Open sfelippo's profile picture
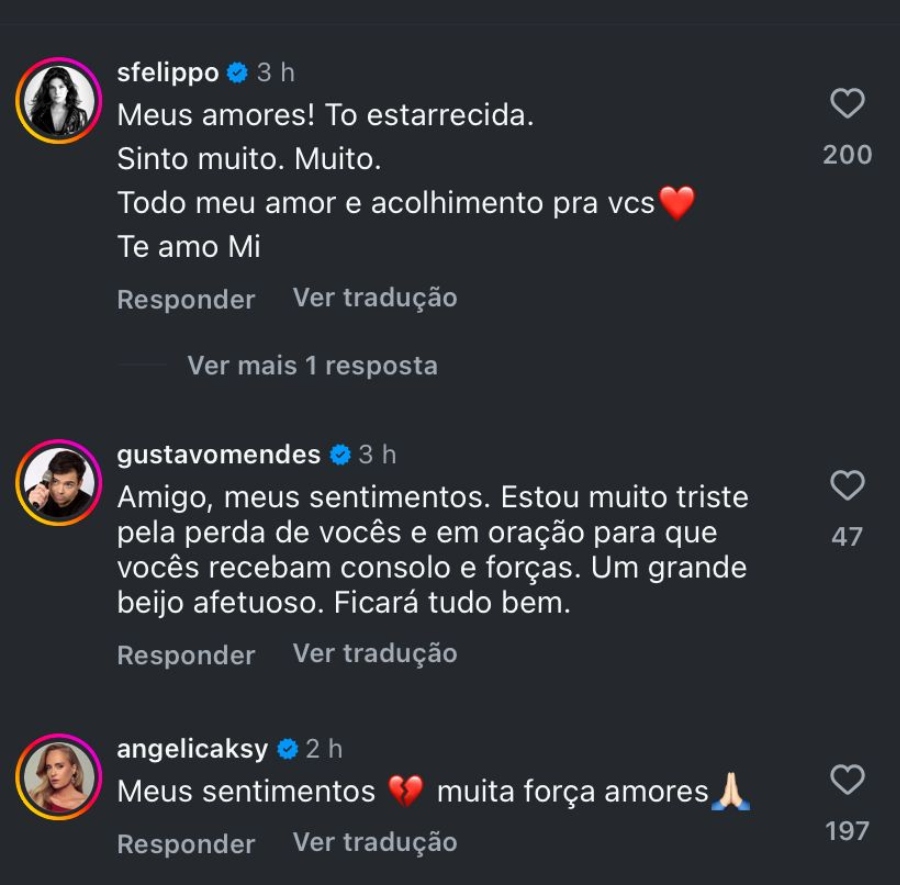 click(x=58, y=100)
